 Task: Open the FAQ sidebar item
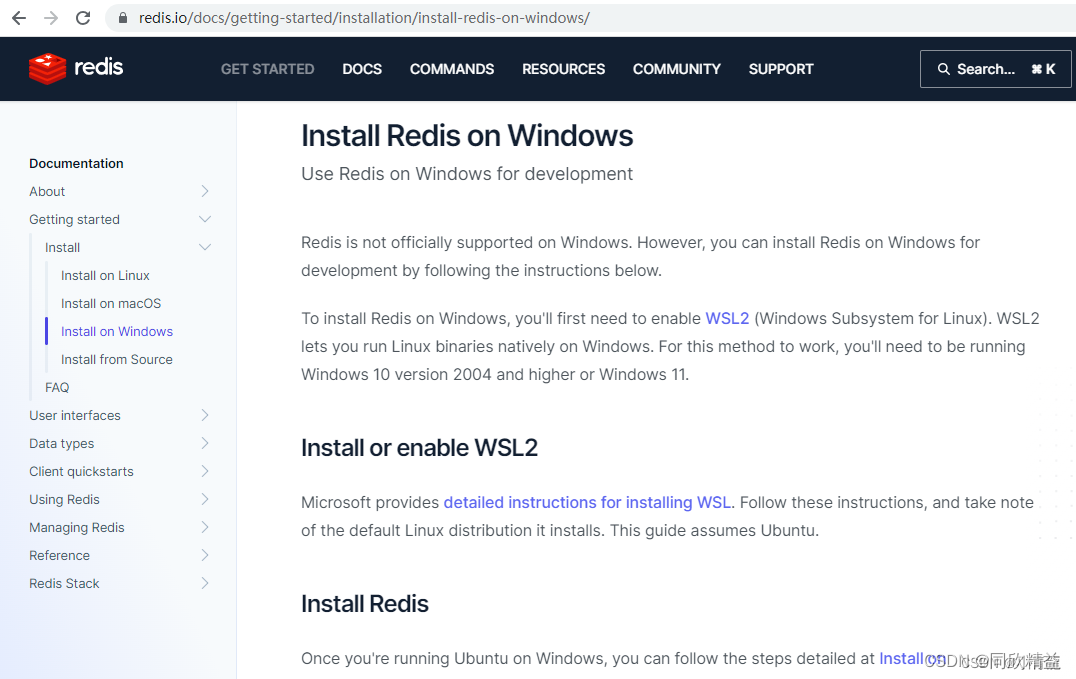[57, 388]
